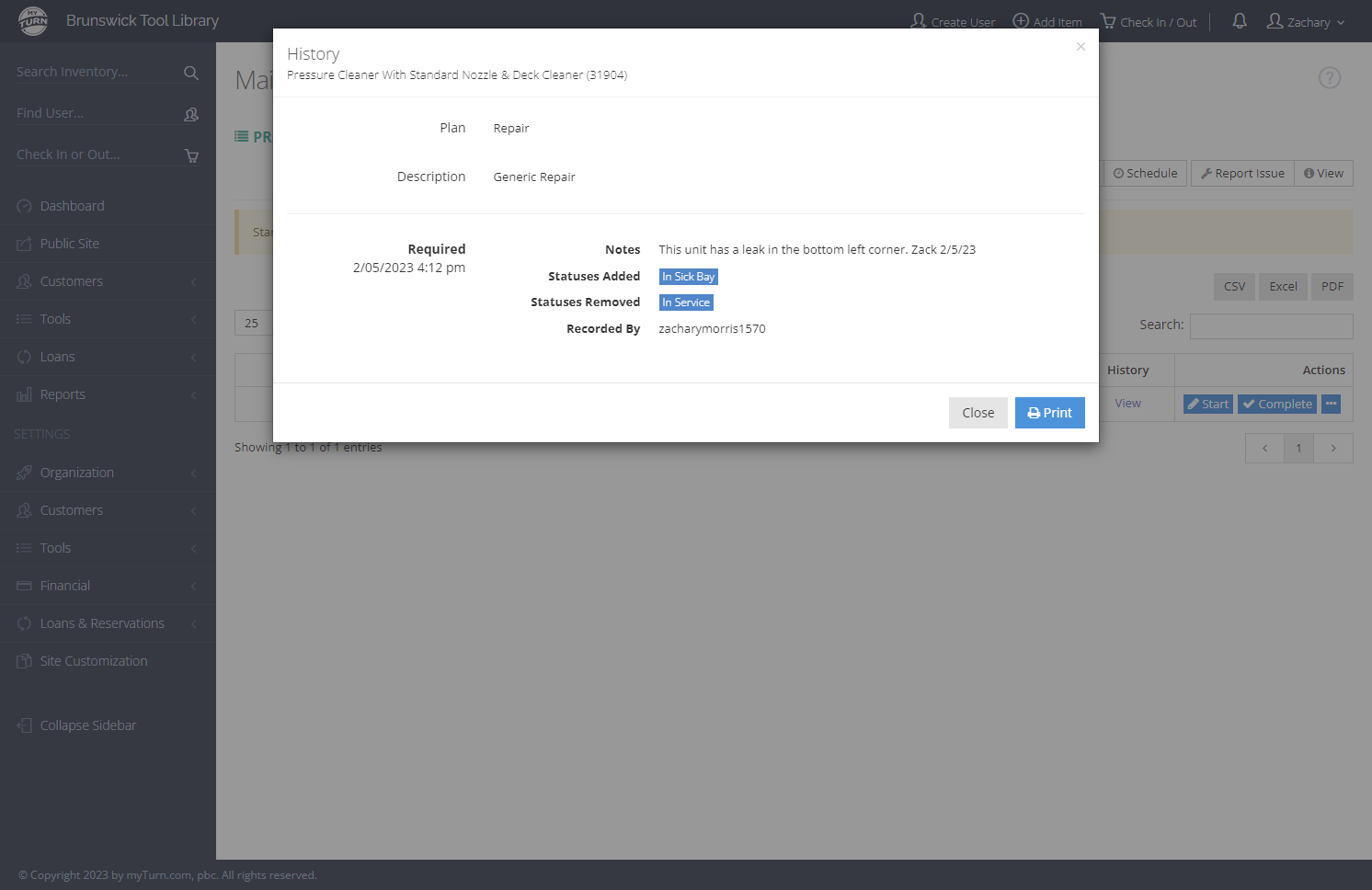Click the Start action button
The height and width of the screenshot is (890, 1372).
pyautogui.click(x=1208, y=404)
